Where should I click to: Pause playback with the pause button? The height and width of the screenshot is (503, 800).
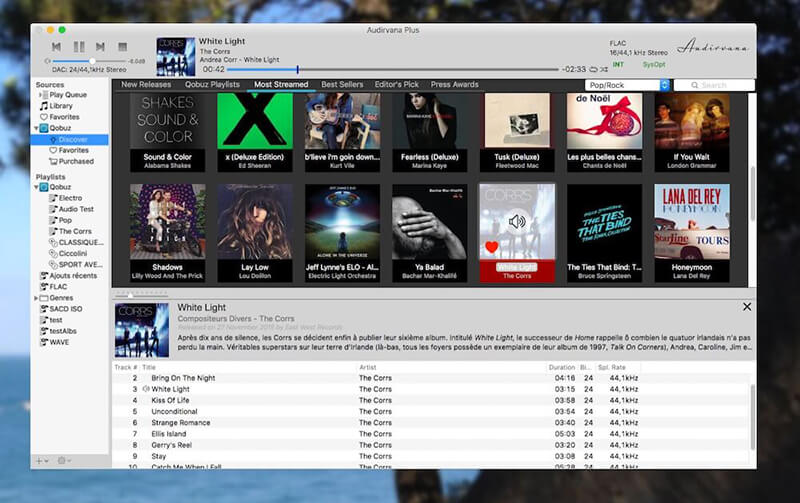click(79, 47)
